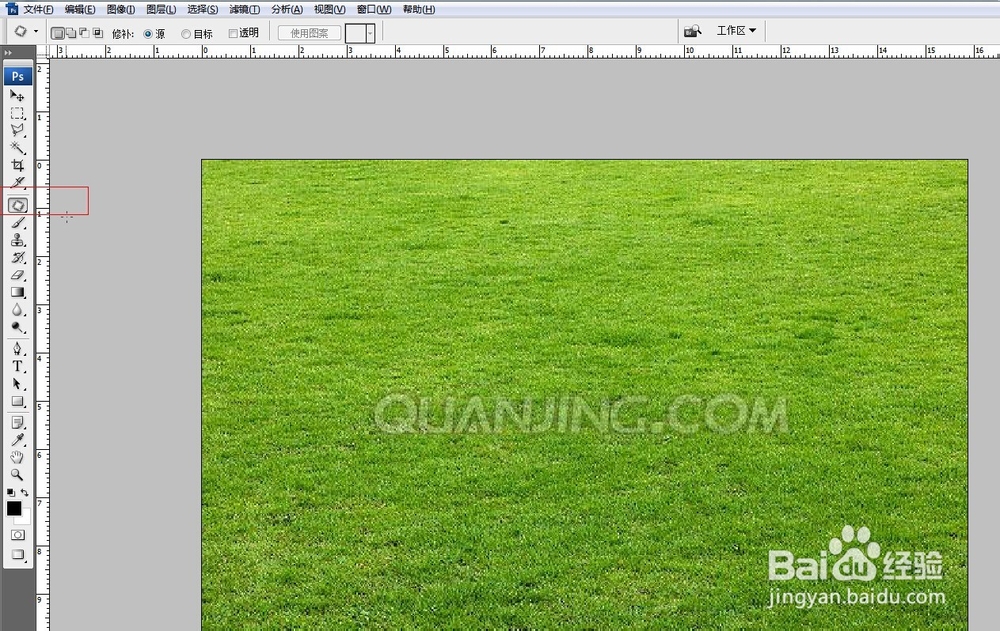Image resolution: width=1000 pixels, height=631 pixels.
Task: Select the Rectangle shape tool
Action: point(17,401)
